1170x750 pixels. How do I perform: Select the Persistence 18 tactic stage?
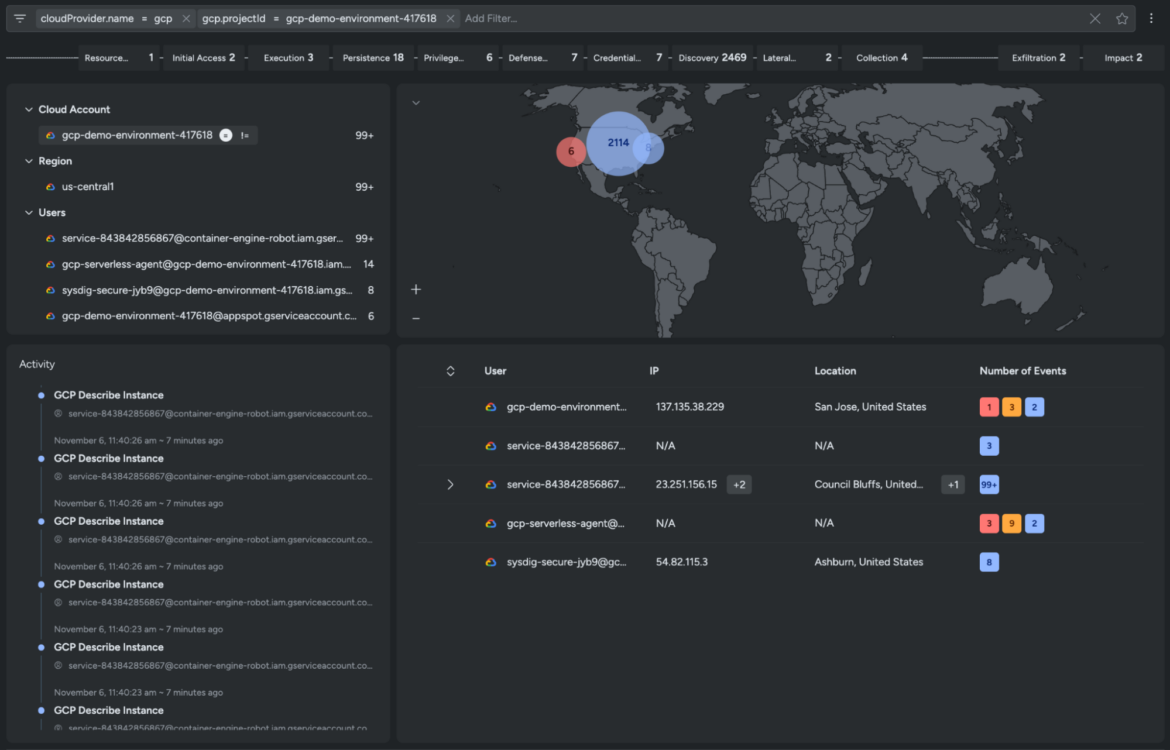click(x=373, y=57)
